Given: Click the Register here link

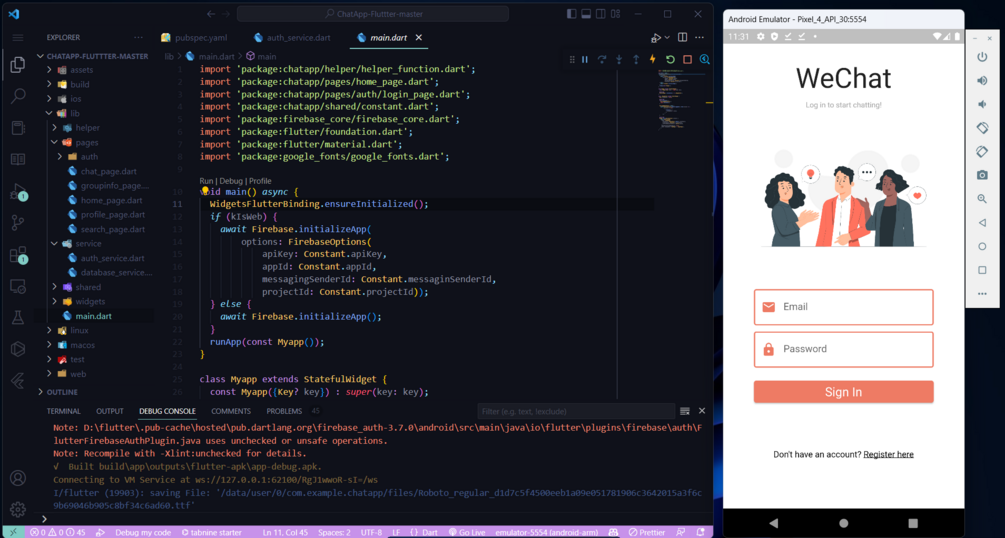Looking at the screenshot, I should click(888, 455).
